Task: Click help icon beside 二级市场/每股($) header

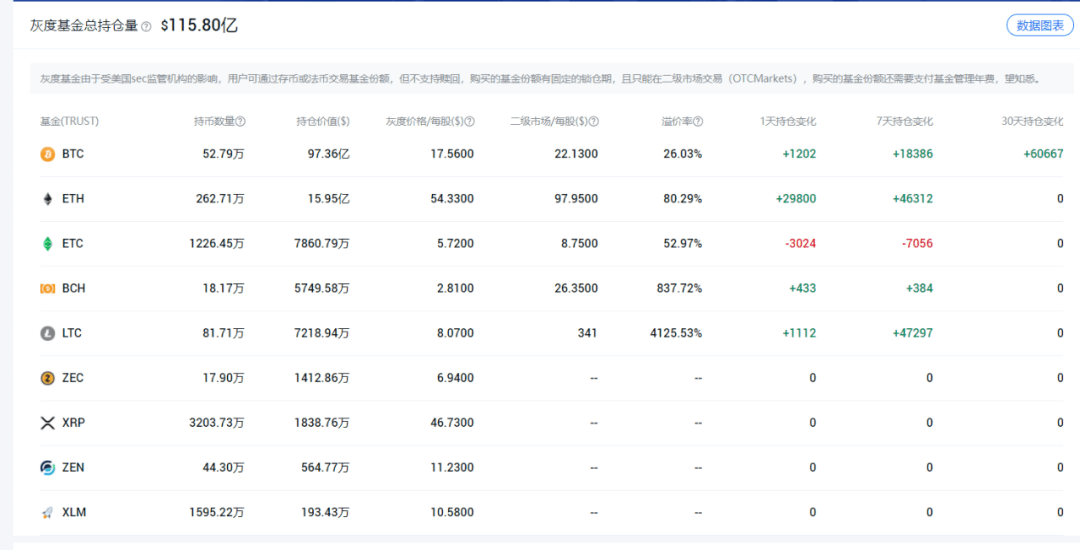Action: coord(594,121)
